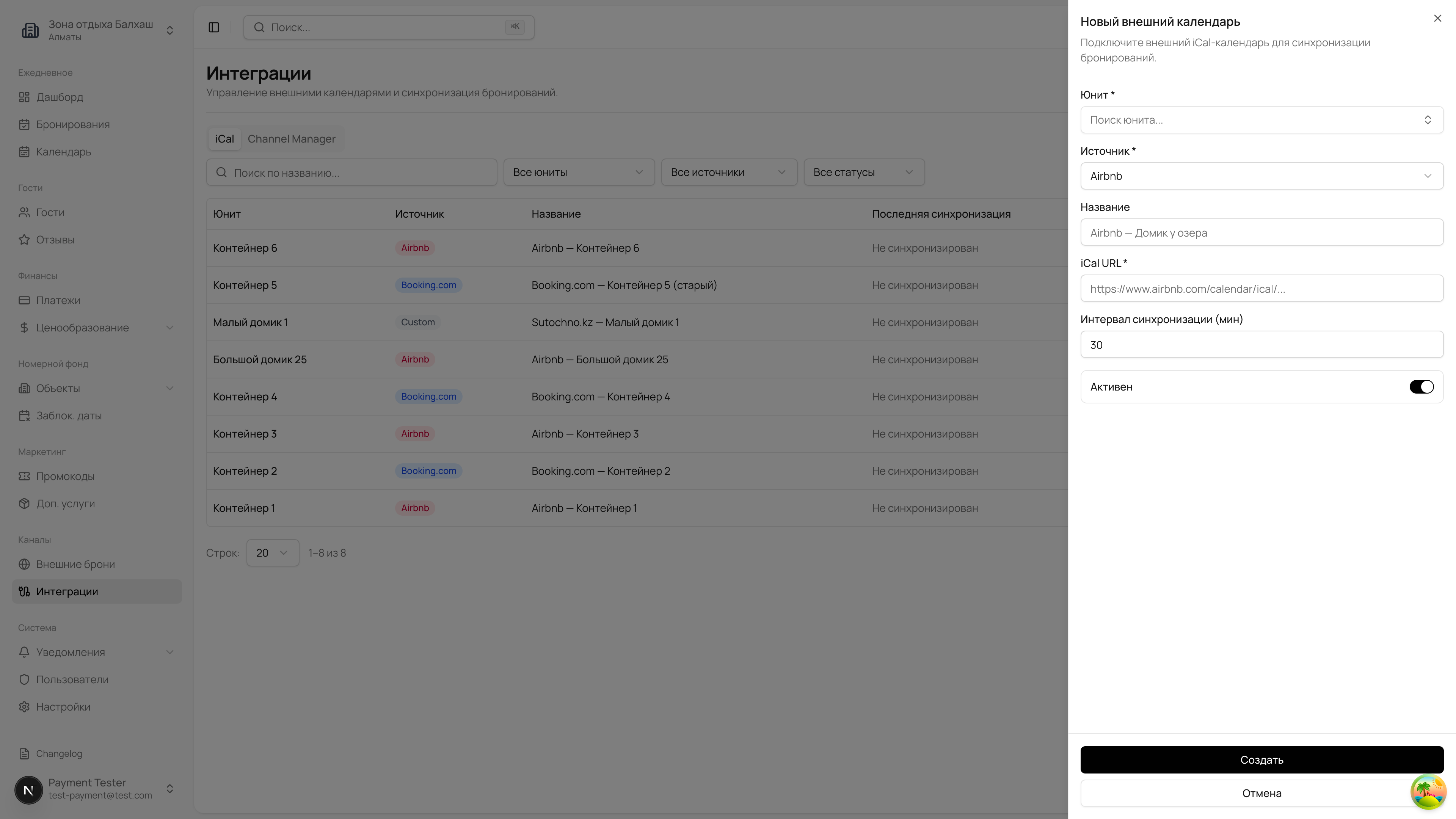
Task: Click the Настройки gear icon
Action: pos(24,706)
